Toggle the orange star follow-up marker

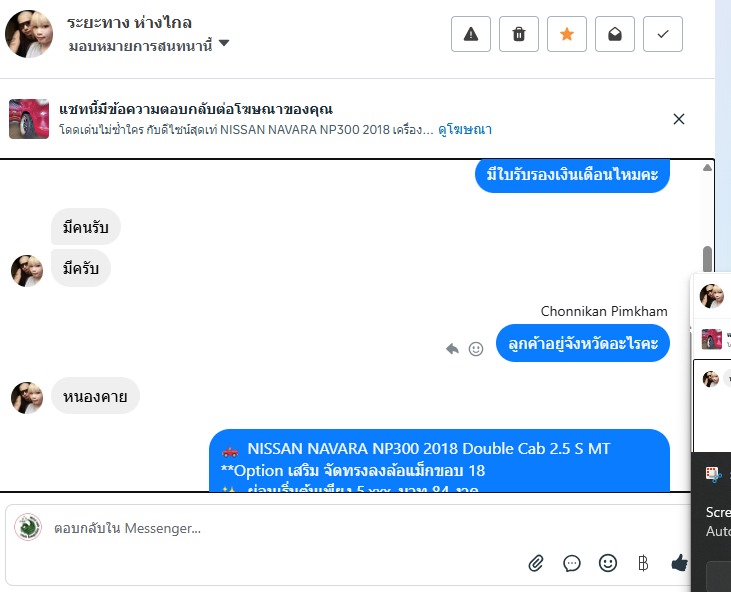[x=566, y=34]
